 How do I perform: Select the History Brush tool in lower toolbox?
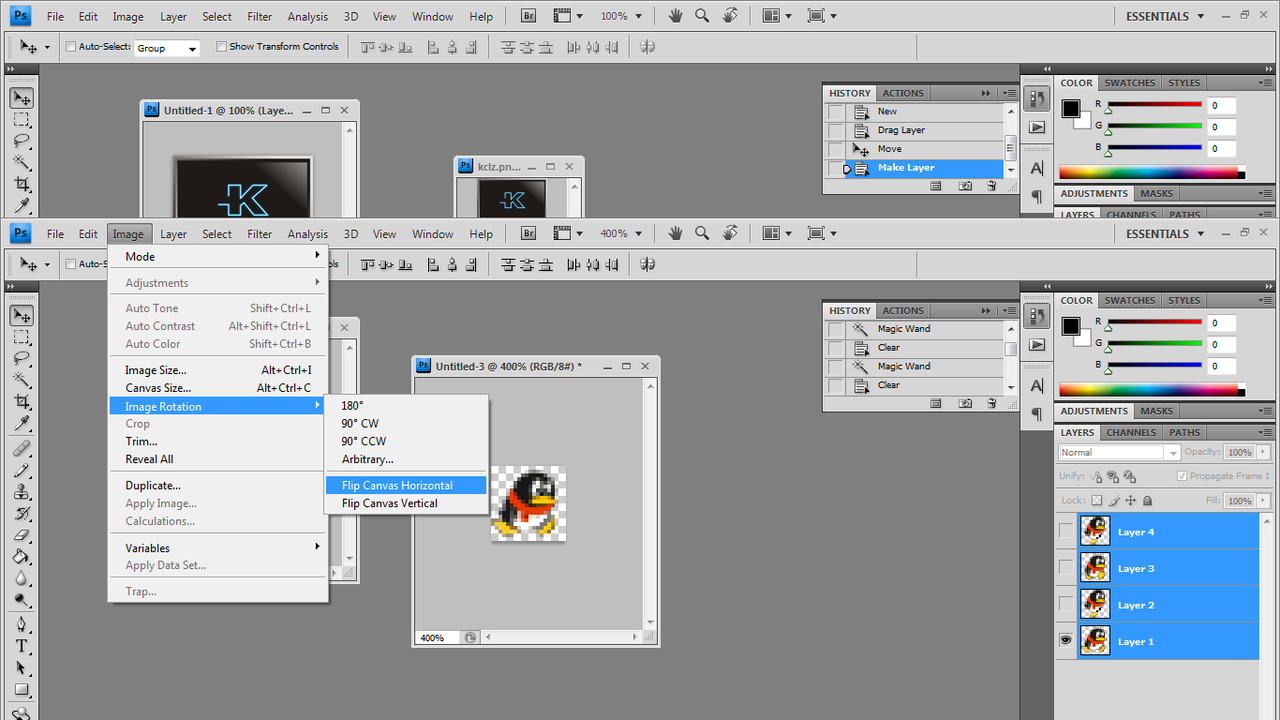coord(22,514)
